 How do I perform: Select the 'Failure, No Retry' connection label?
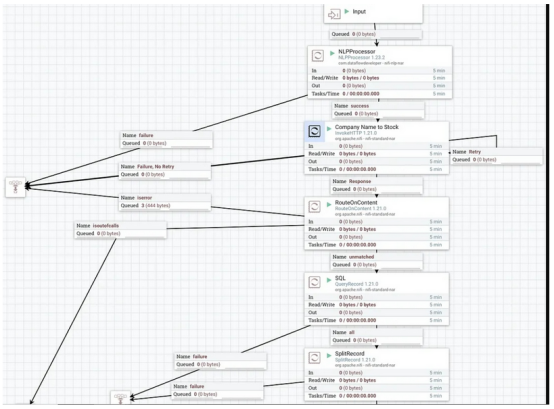[x=165, y=171]
